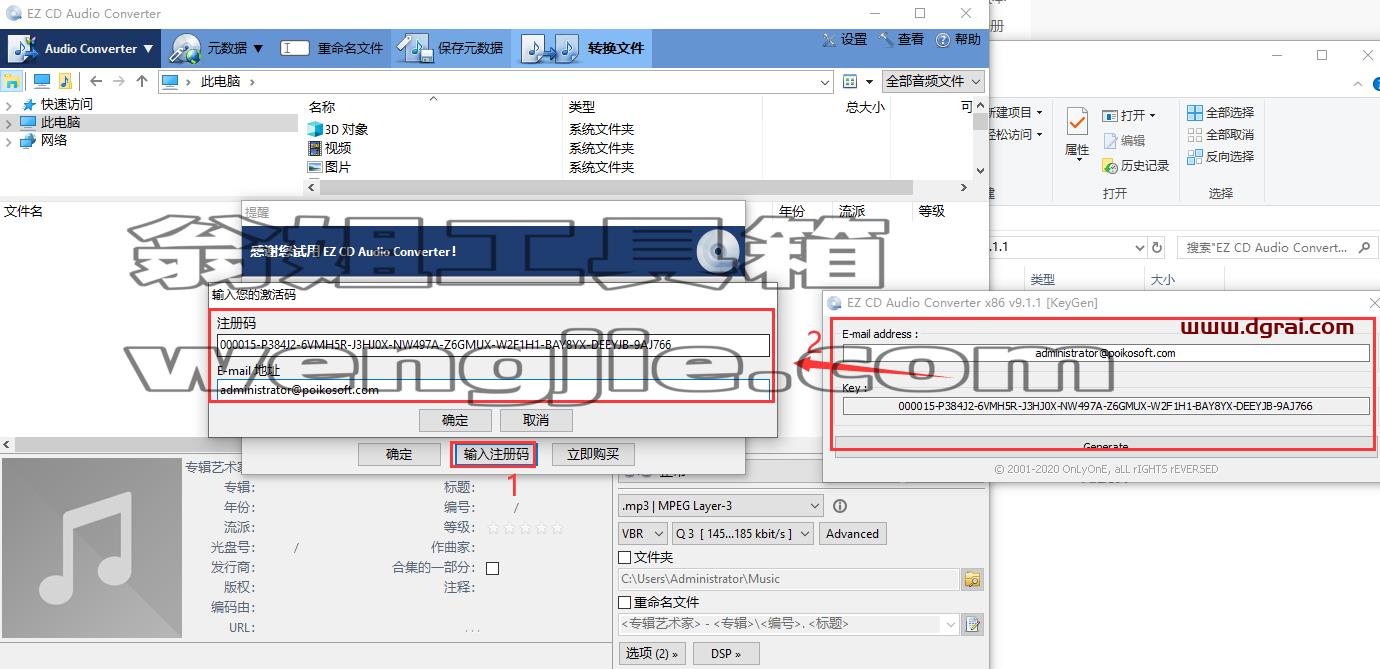Sort by the 名称 column header
The width and height of the screenshot is (1380, 669).
(x=322, y=107)
